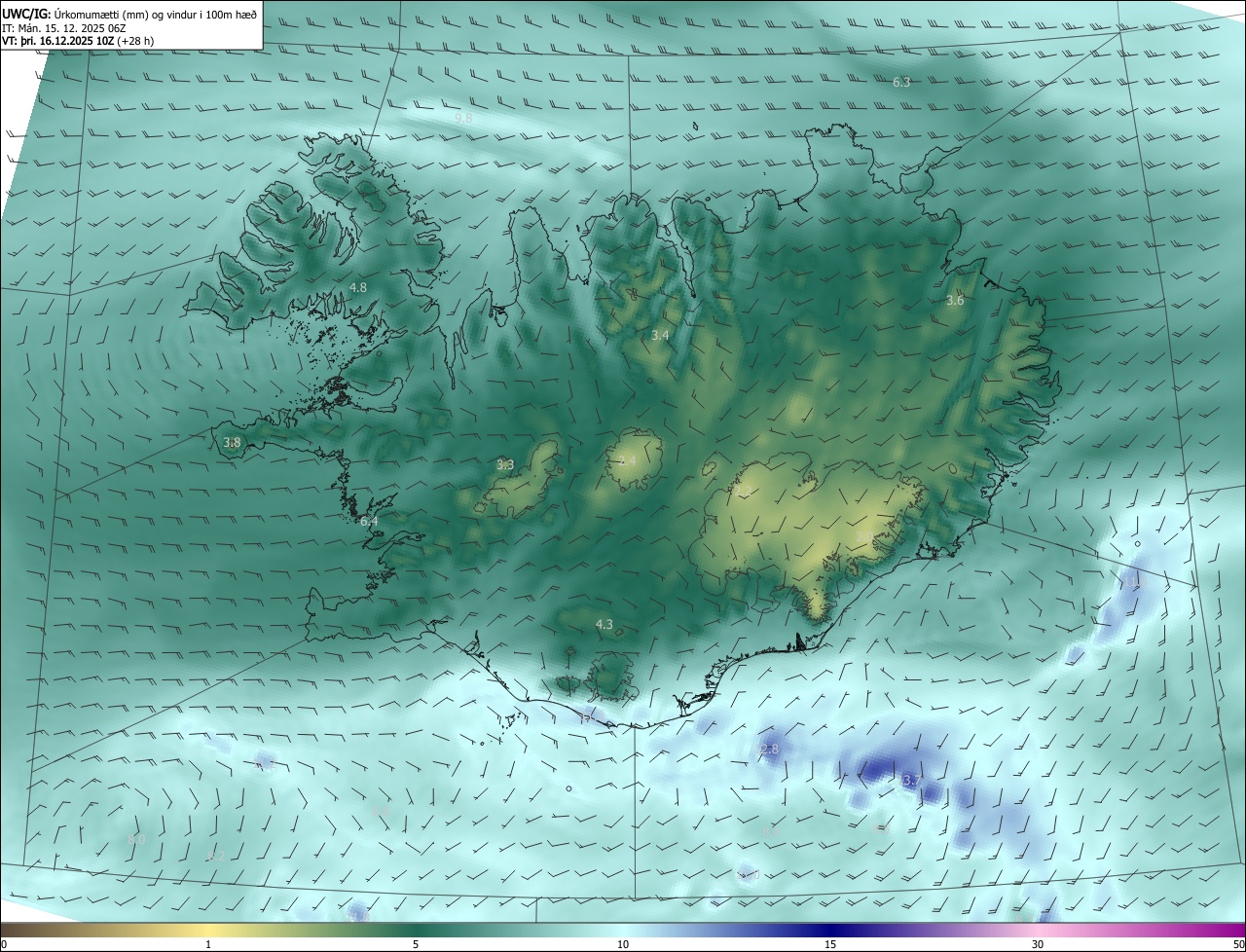Click the '4.8' value label on the Westfjords
1246x952 pixels.
click(357, 287)
